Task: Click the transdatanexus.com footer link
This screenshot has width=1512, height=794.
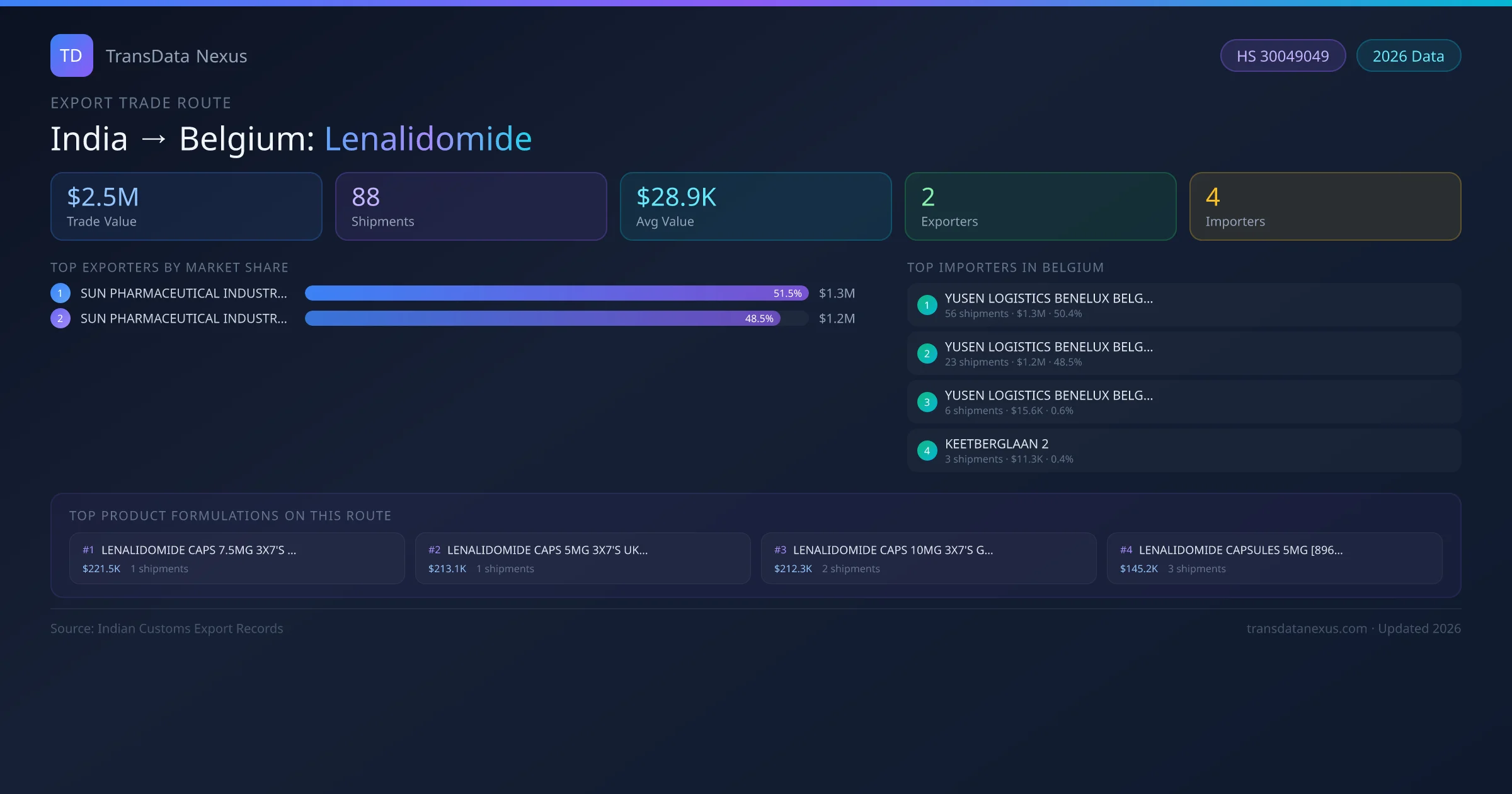Action: coord(1307,628)
